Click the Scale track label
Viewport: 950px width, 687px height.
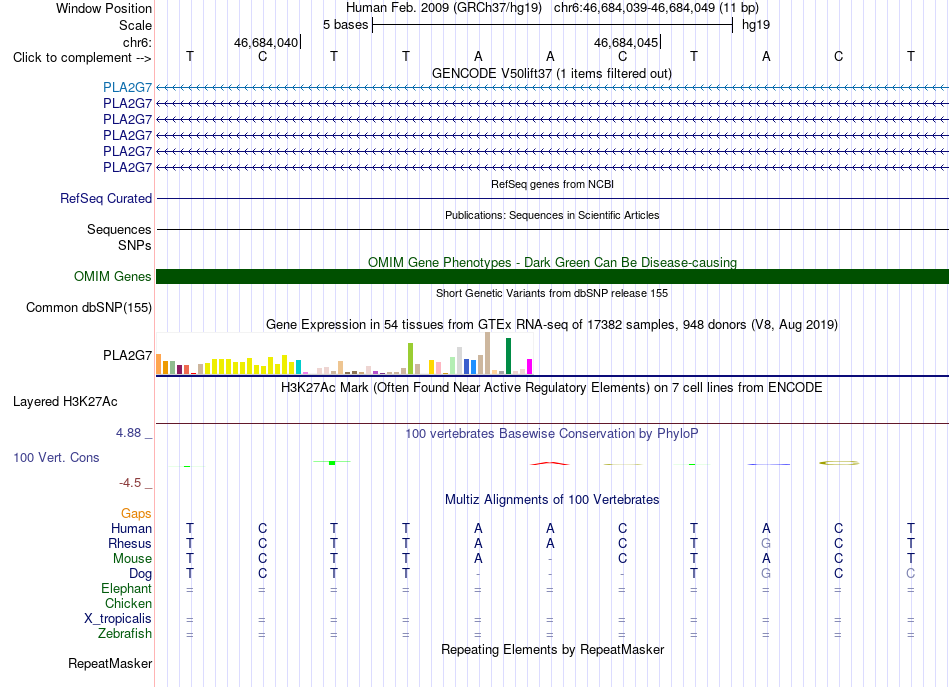pyautogui.click(x=135, y=25)
